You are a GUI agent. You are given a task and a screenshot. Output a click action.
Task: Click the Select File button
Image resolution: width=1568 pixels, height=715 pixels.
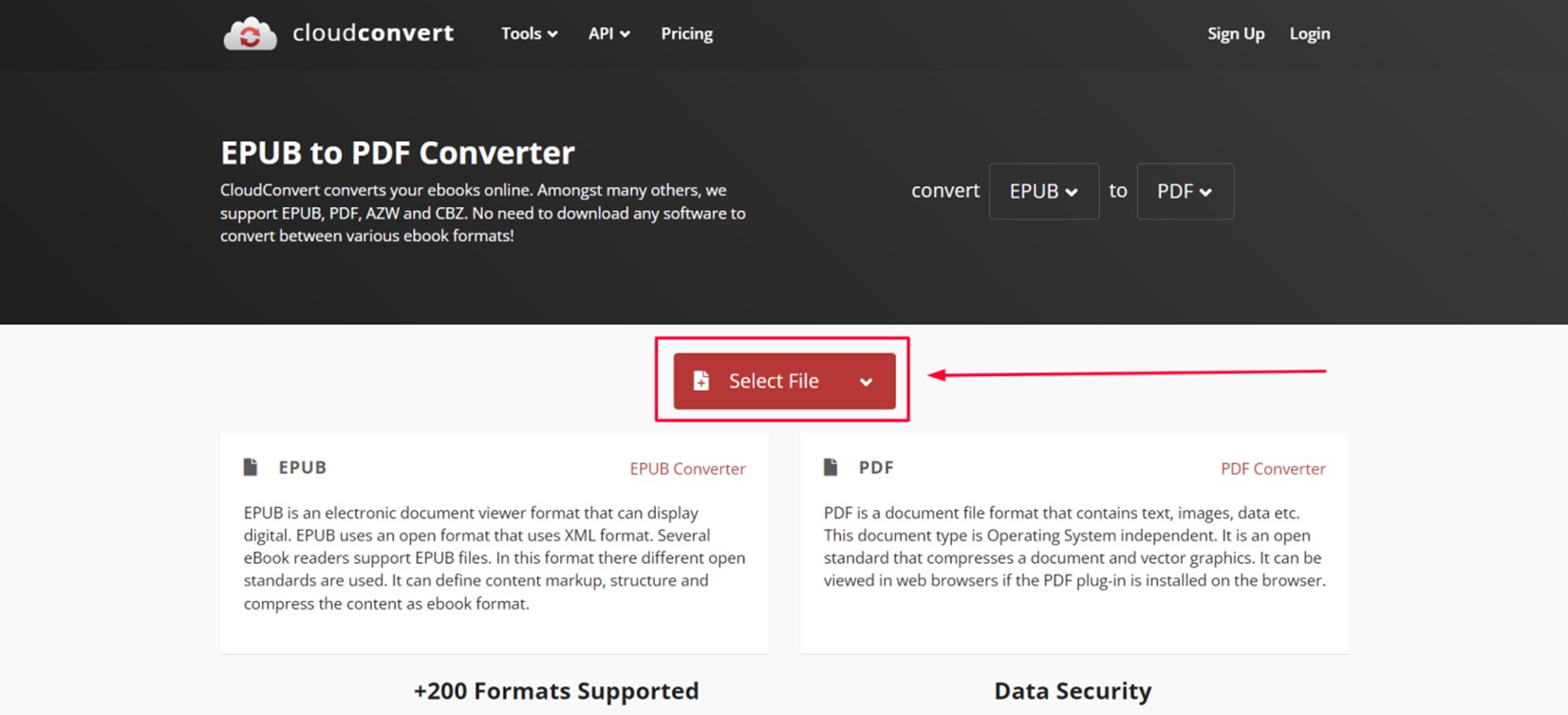pos(784,381)
